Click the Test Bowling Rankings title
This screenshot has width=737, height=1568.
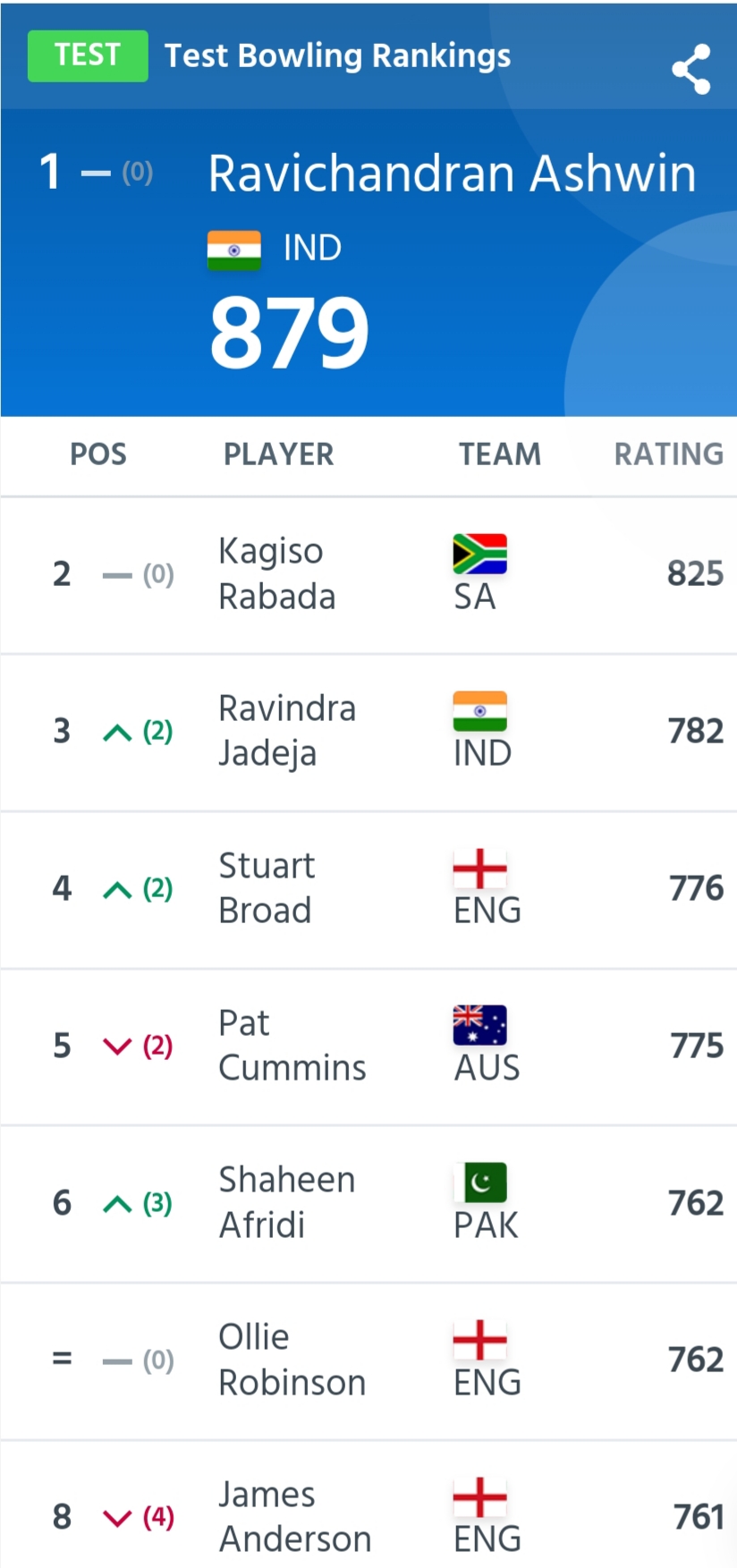tap(338, 55)
